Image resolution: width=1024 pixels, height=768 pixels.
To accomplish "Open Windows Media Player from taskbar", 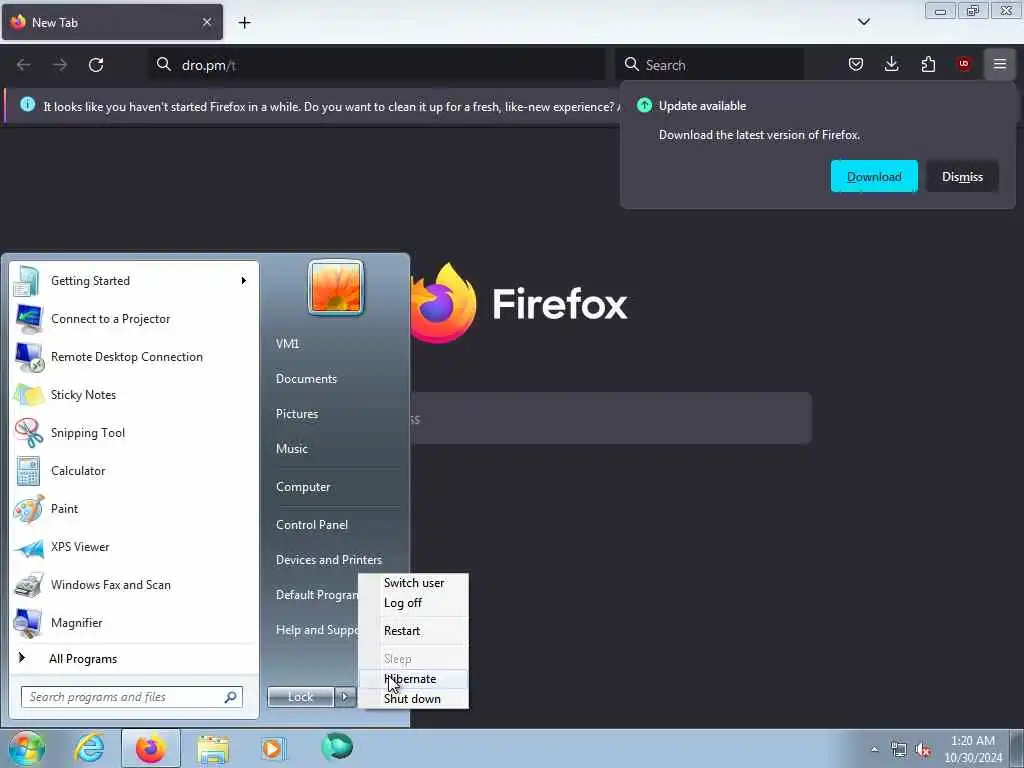I will coord(273,748).
